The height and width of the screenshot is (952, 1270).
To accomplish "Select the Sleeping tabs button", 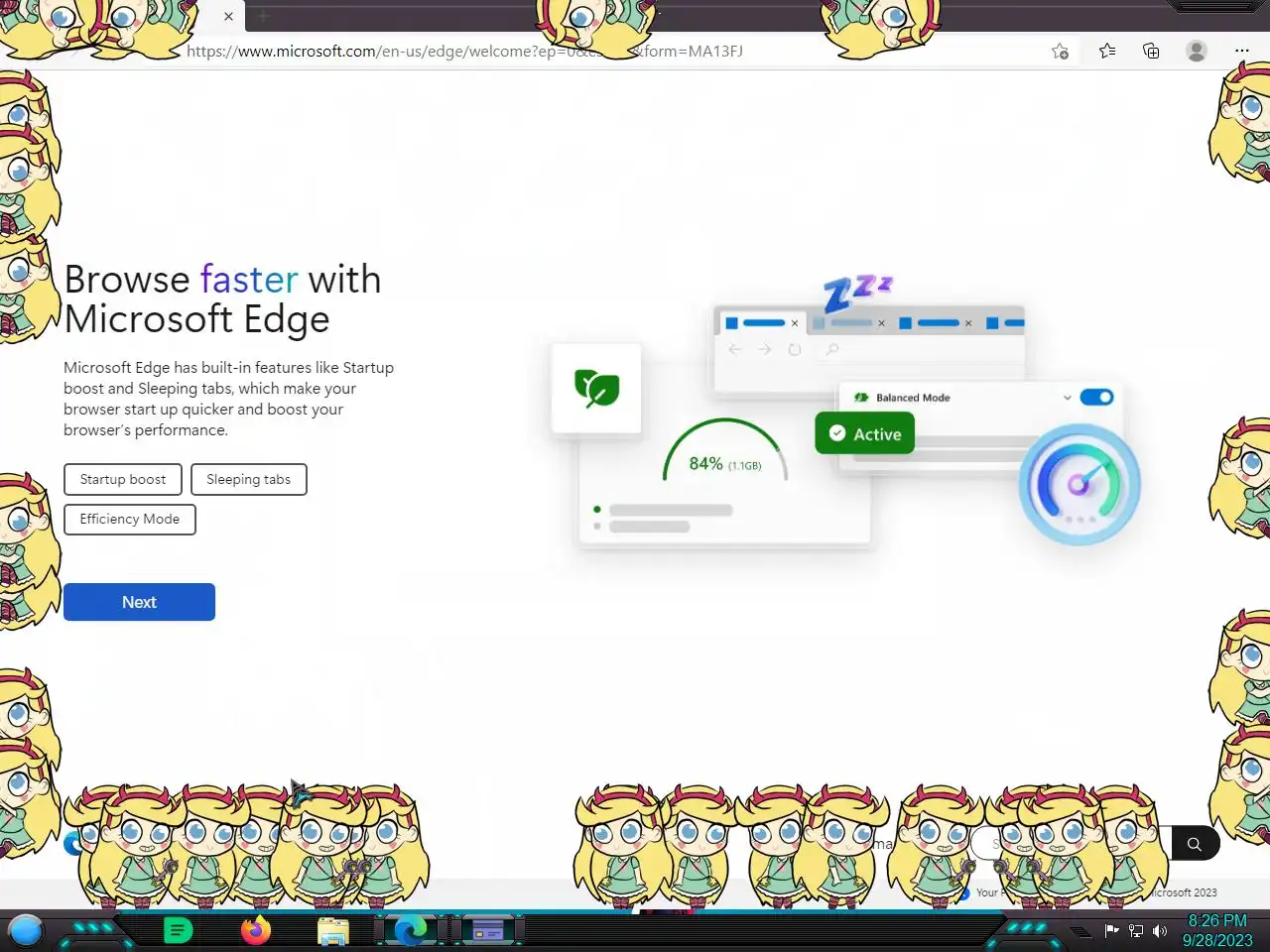I will (248, 479).
